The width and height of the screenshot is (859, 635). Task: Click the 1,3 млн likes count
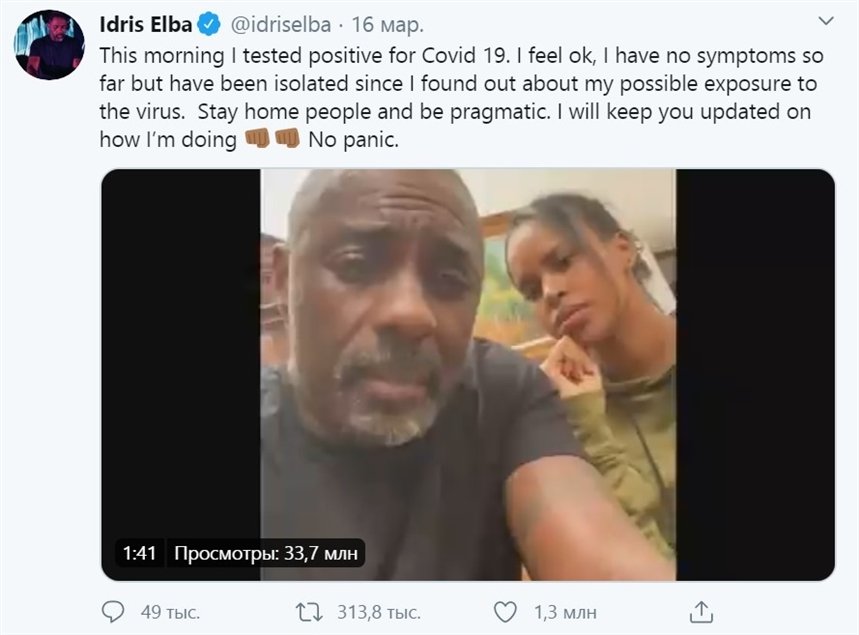(x=565, y=610)
